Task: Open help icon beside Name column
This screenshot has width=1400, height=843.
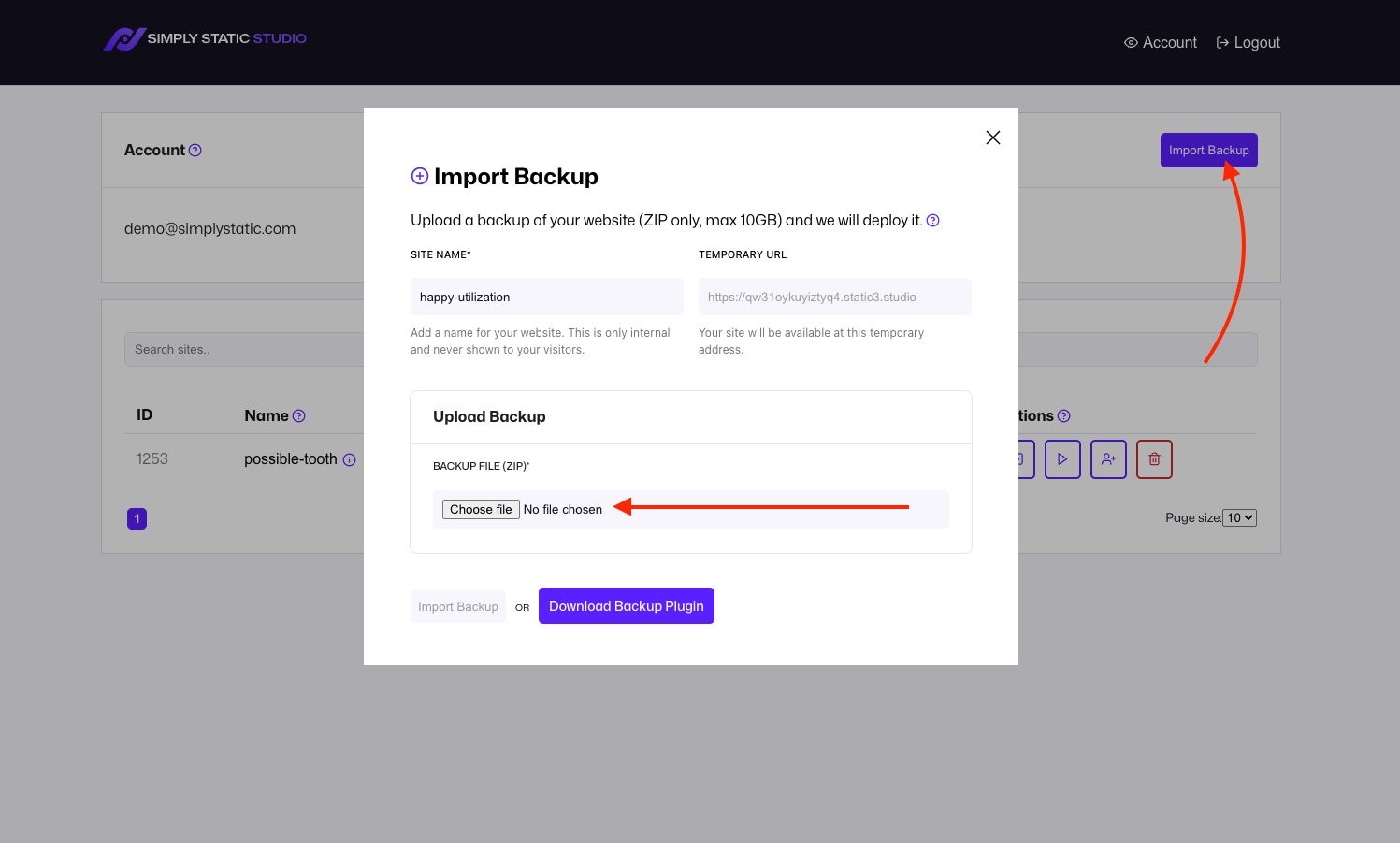Action: pyautogui.click(x=299, y=416)
